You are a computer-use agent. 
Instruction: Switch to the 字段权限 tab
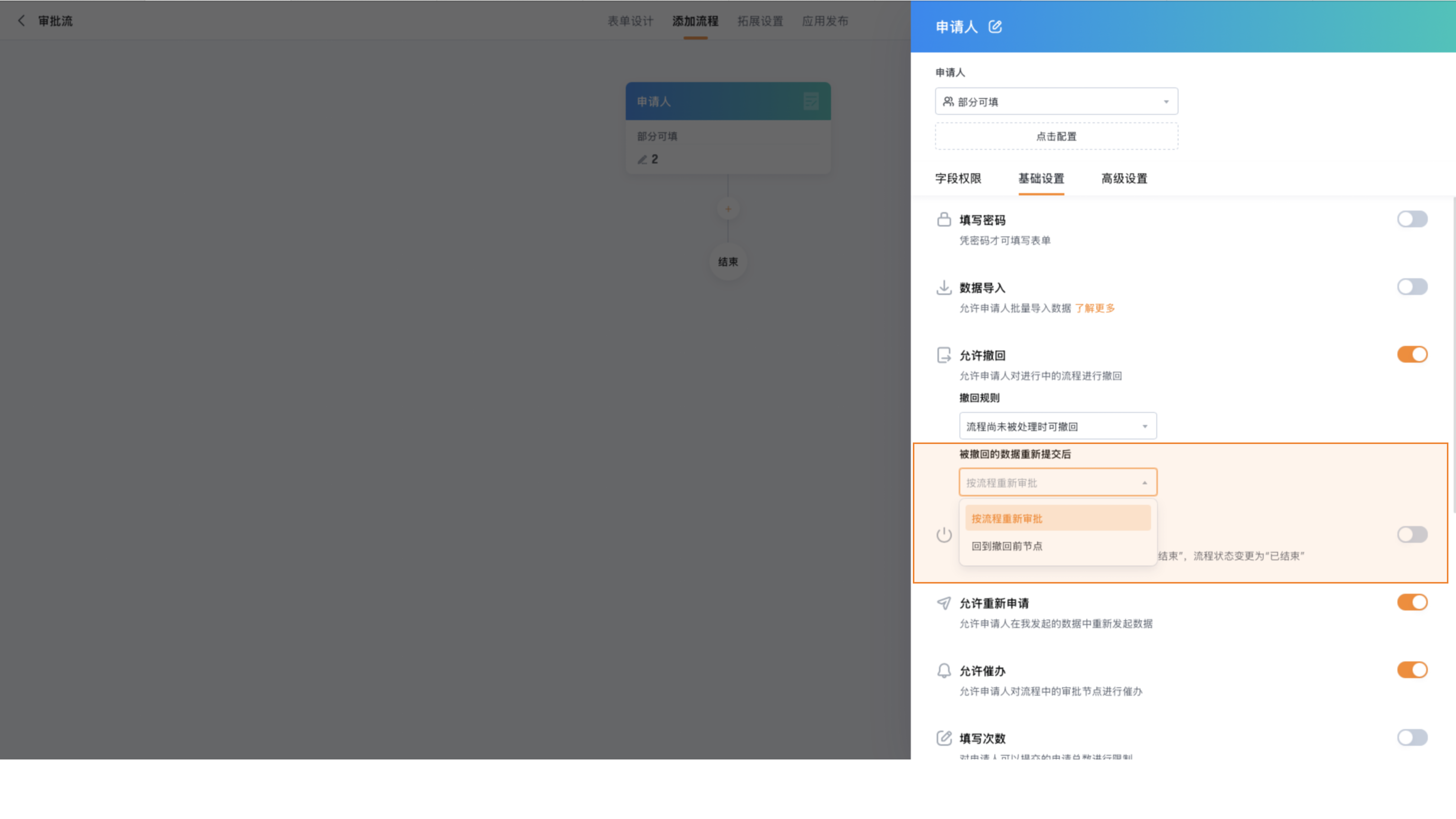[x=958, y=179]
